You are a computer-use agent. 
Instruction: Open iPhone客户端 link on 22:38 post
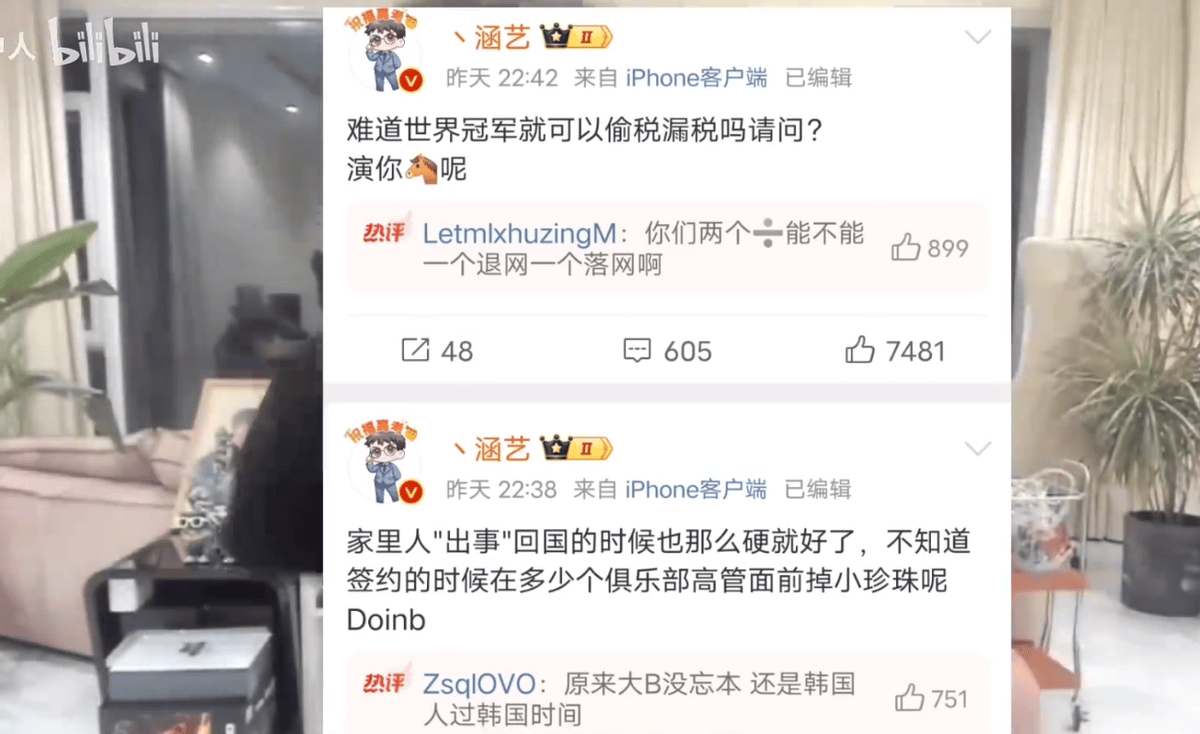(696, 489)
